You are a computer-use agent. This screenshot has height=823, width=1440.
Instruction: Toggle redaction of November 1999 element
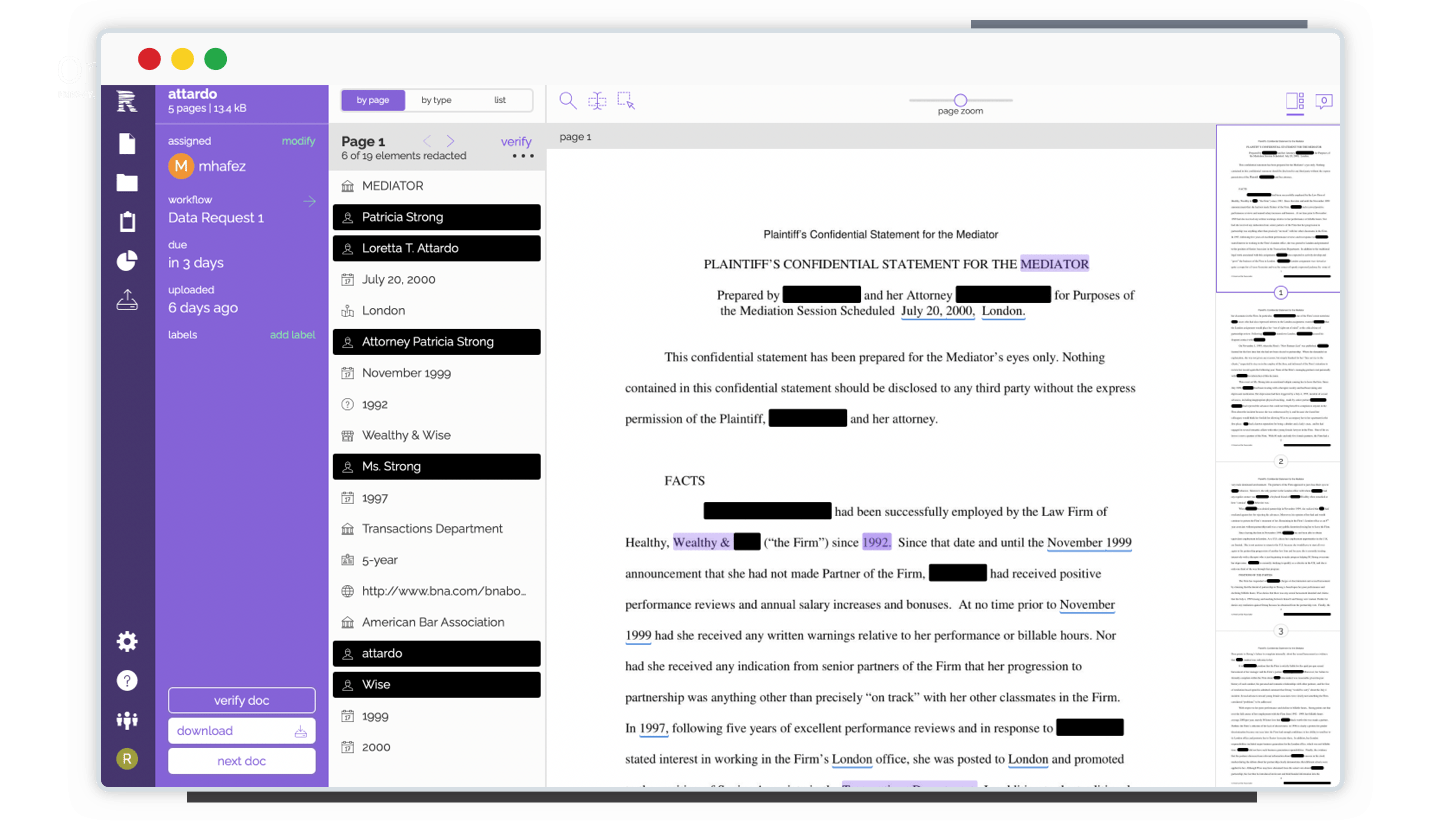[437, 373]
